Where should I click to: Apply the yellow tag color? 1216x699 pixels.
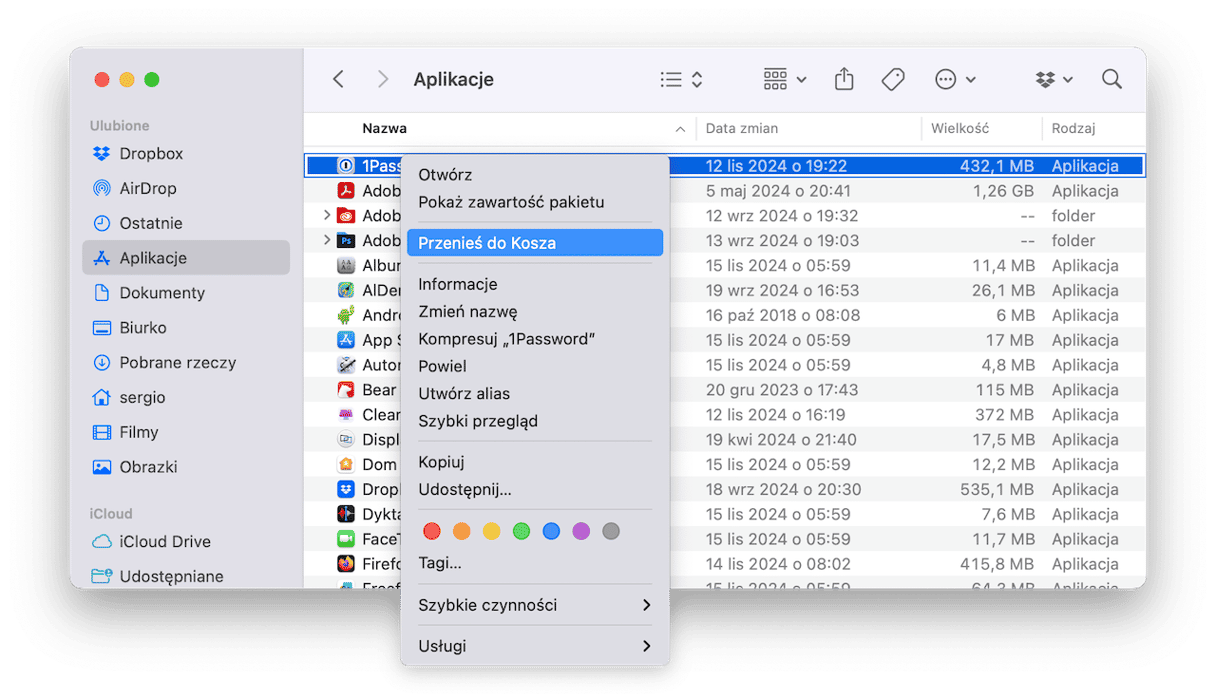tap(491, 531)
